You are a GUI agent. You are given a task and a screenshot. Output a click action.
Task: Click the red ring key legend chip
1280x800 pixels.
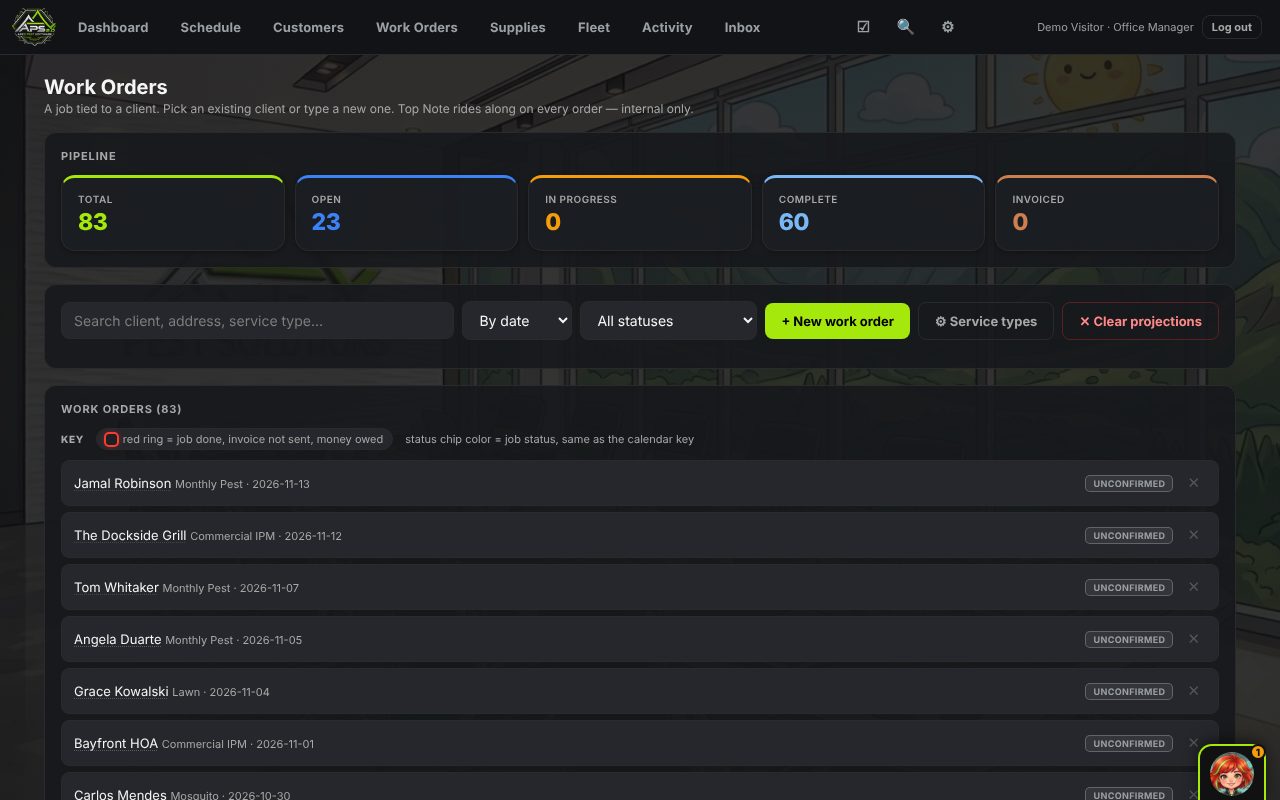click(244, 439)
